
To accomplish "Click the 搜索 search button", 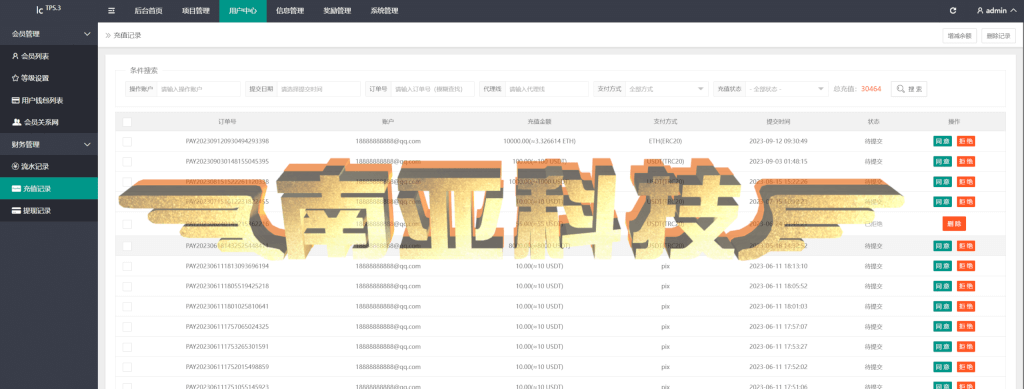I will click(909, 89).
